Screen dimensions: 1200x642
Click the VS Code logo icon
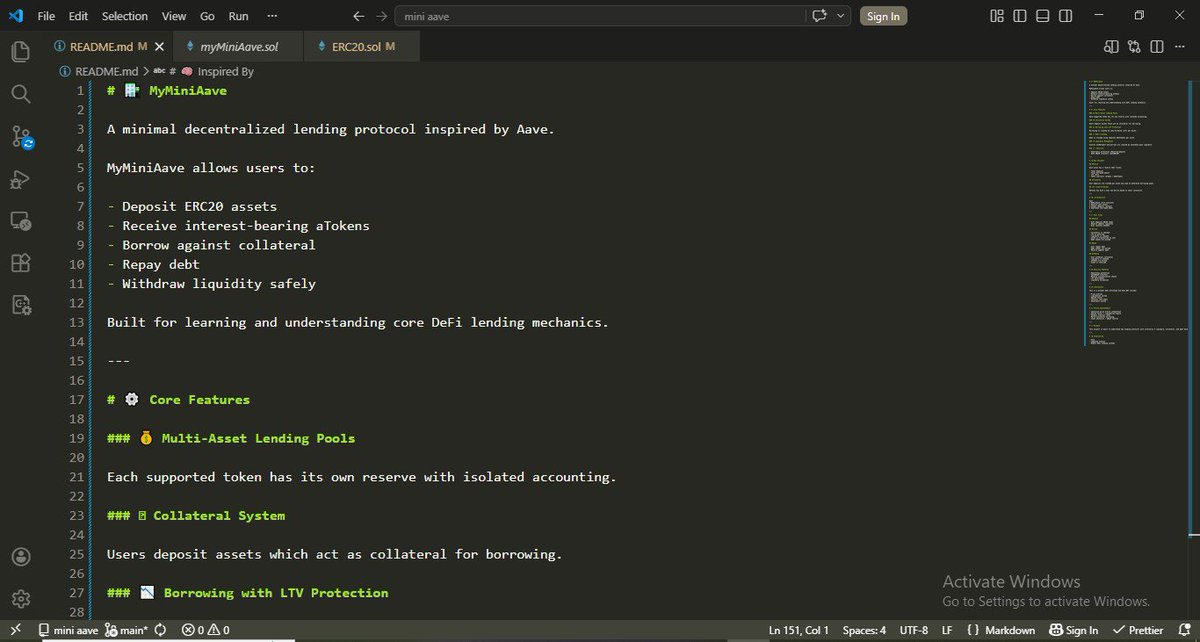click(15, 16)
